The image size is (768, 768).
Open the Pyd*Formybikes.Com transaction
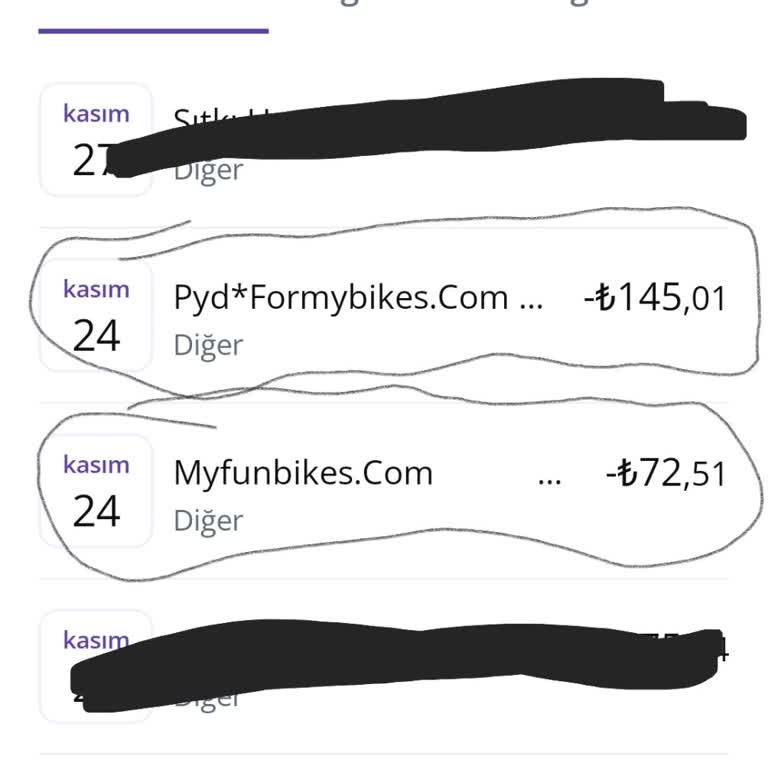pos(340,298)
